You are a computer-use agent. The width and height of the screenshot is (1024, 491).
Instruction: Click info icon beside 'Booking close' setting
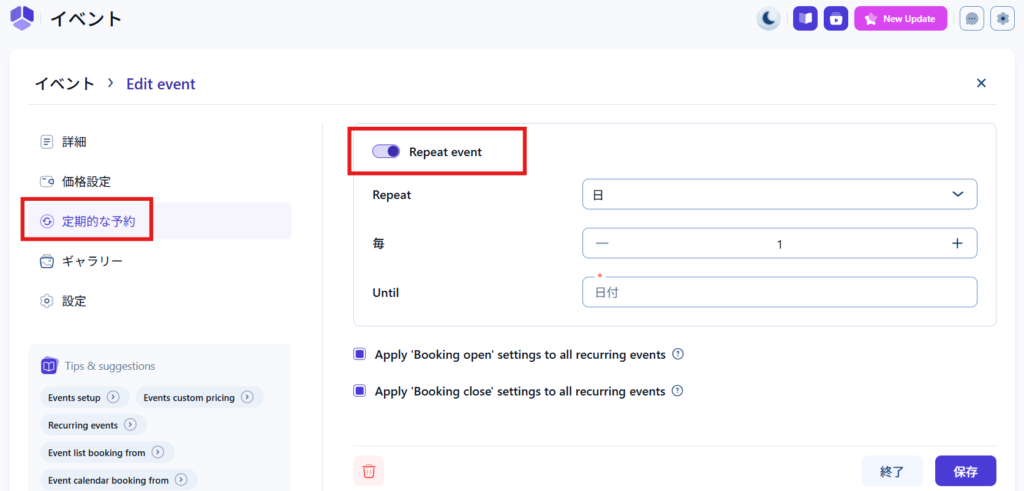(677, 391)
